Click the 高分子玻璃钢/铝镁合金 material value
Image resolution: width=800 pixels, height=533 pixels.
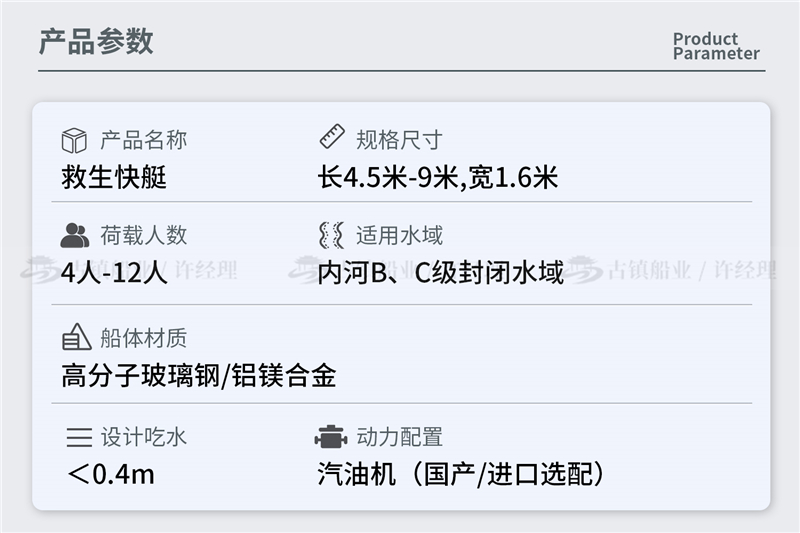click(x=199, y=376)
